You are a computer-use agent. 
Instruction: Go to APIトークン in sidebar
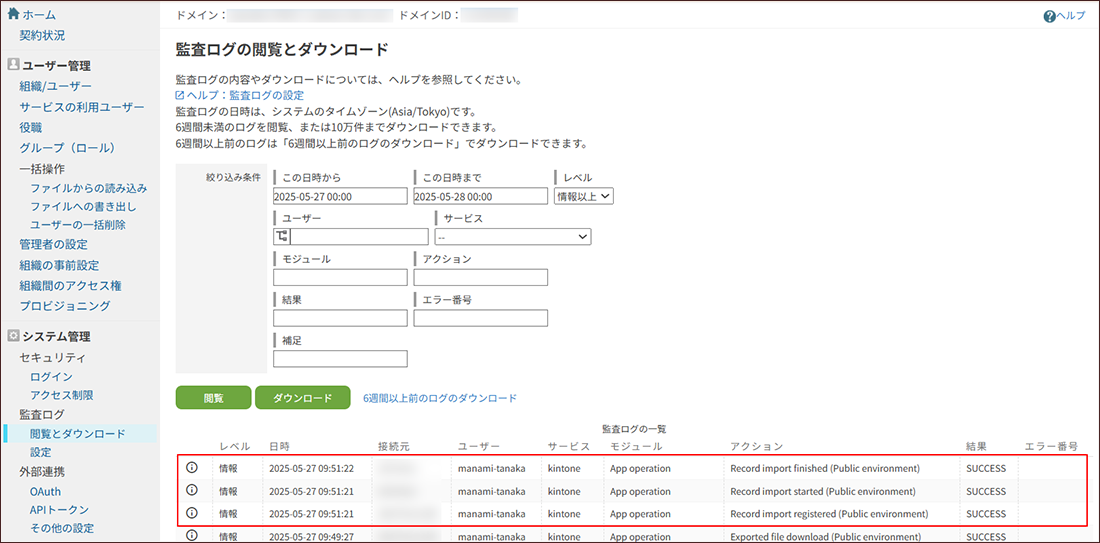(61, 510)
